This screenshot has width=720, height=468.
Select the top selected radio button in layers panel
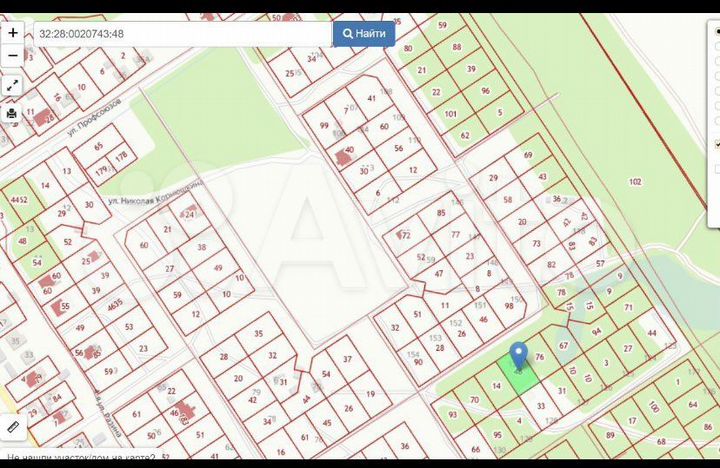(x=716, y=32)
